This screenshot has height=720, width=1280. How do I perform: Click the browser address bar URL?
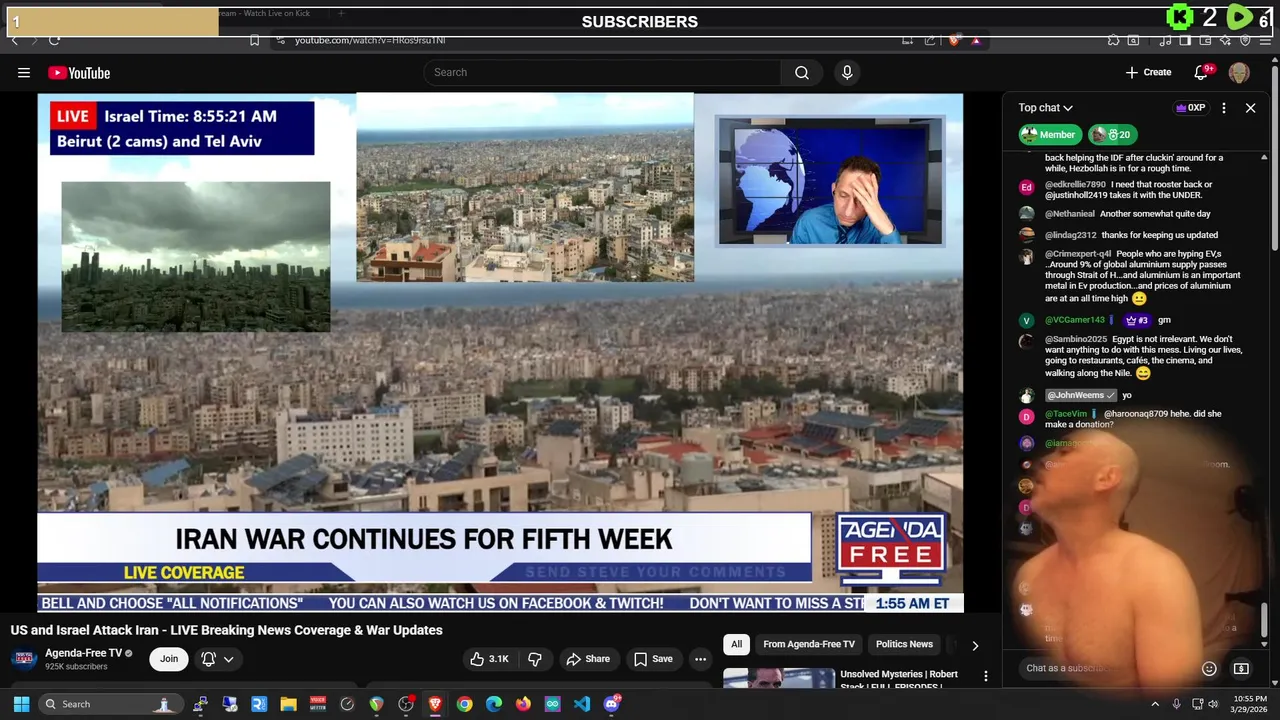point(370,40)
